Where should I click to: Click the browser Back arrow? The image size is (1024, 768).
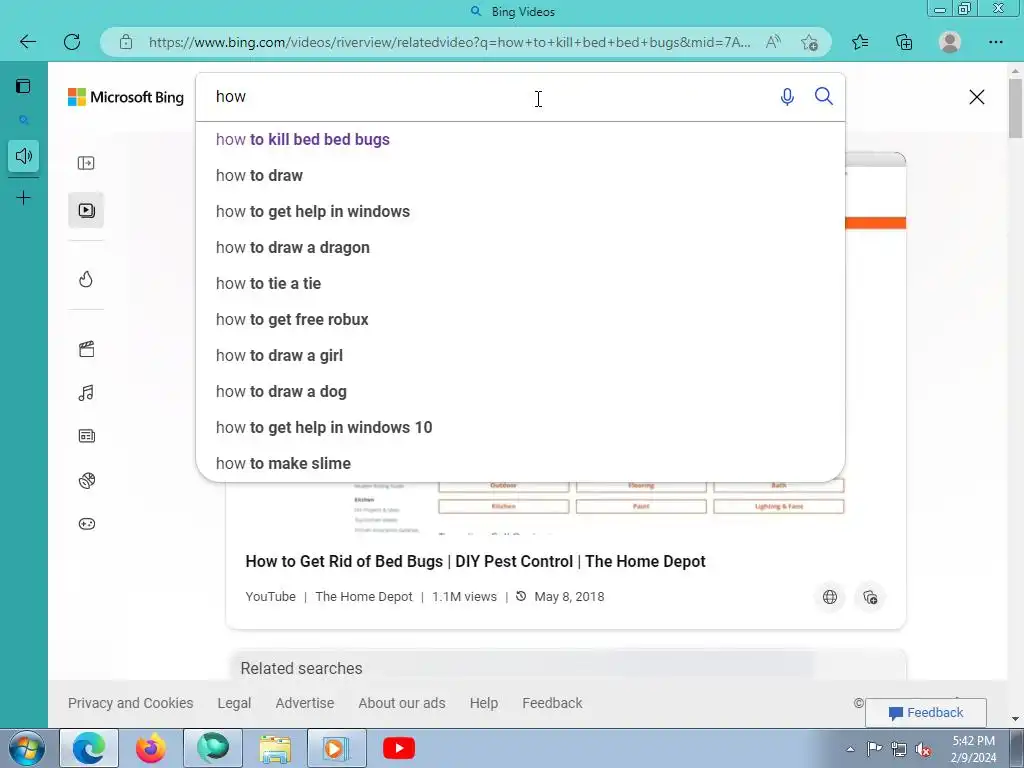coord(27,42)
